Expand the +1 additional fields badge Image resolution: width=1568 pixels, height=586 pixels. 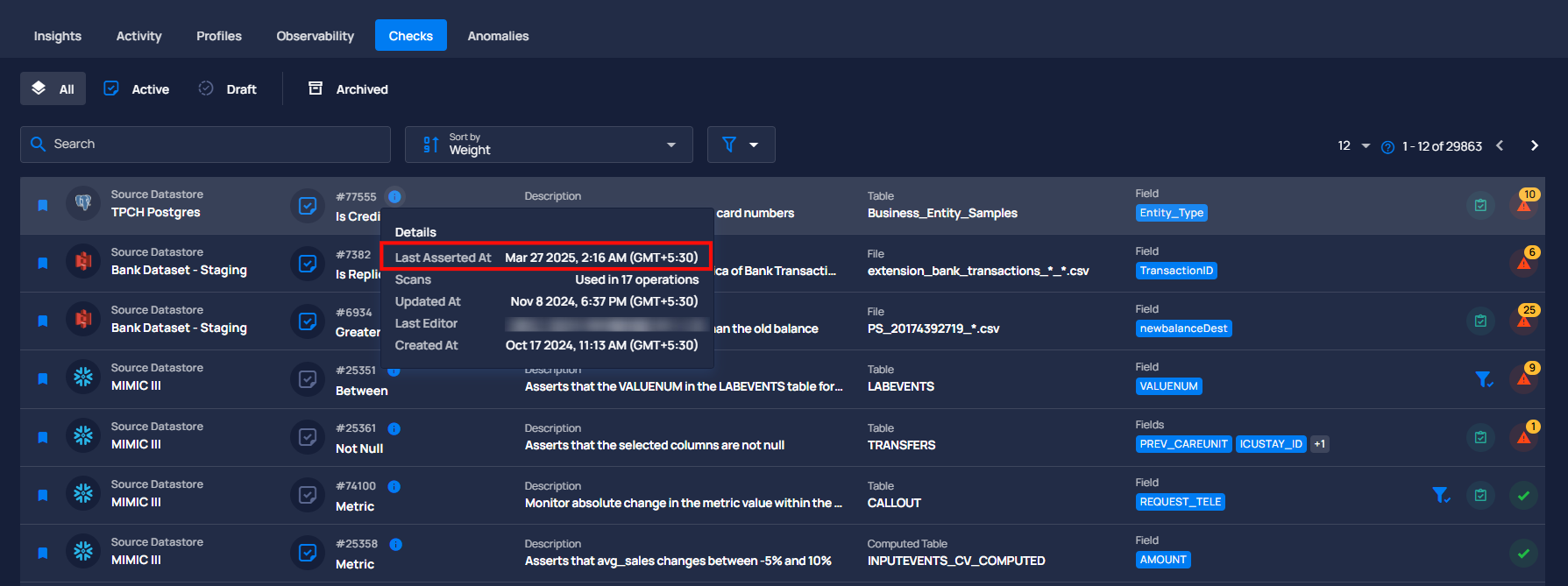coord(1320,444)
